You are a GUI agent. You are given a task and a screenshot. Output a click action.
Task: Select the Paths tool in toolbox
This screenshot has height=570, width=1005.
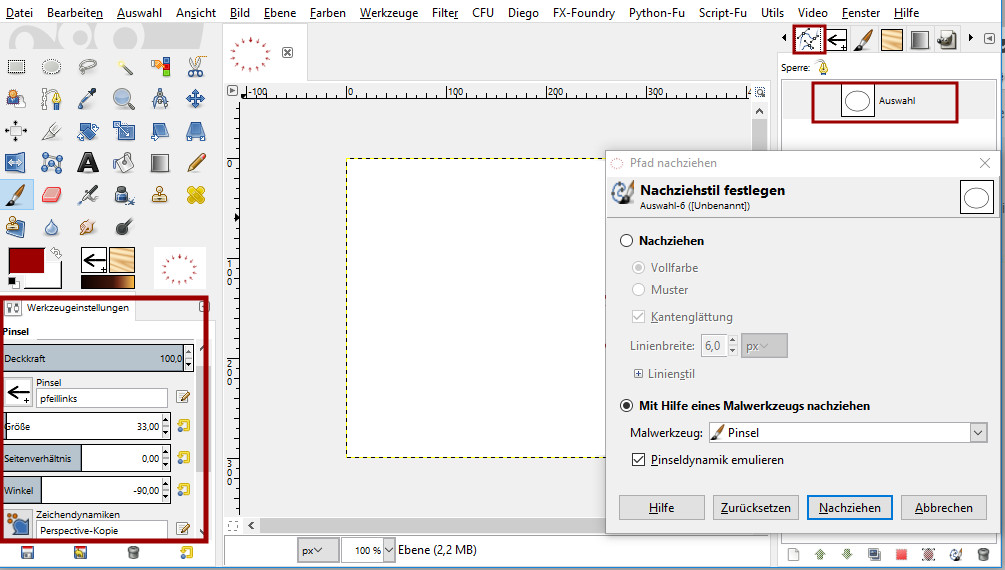[51, 99]
